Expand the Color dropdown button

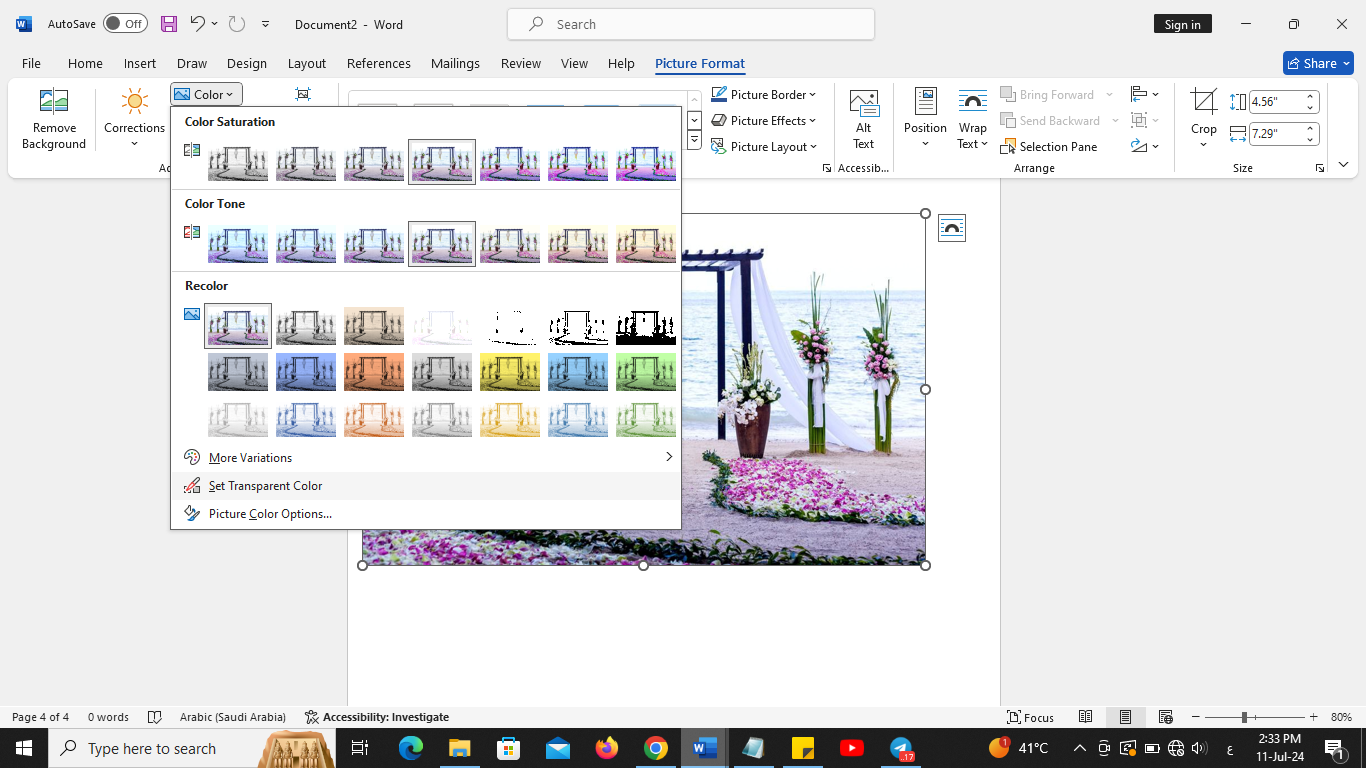[x=206, y=94]
